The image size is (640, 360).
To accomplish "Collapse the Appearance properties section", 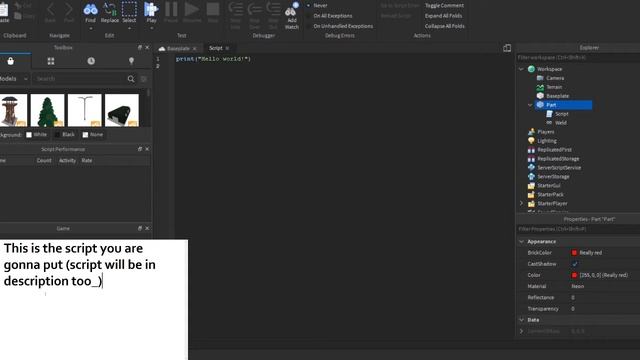I will pyautogui.click(x=521, y=241).
